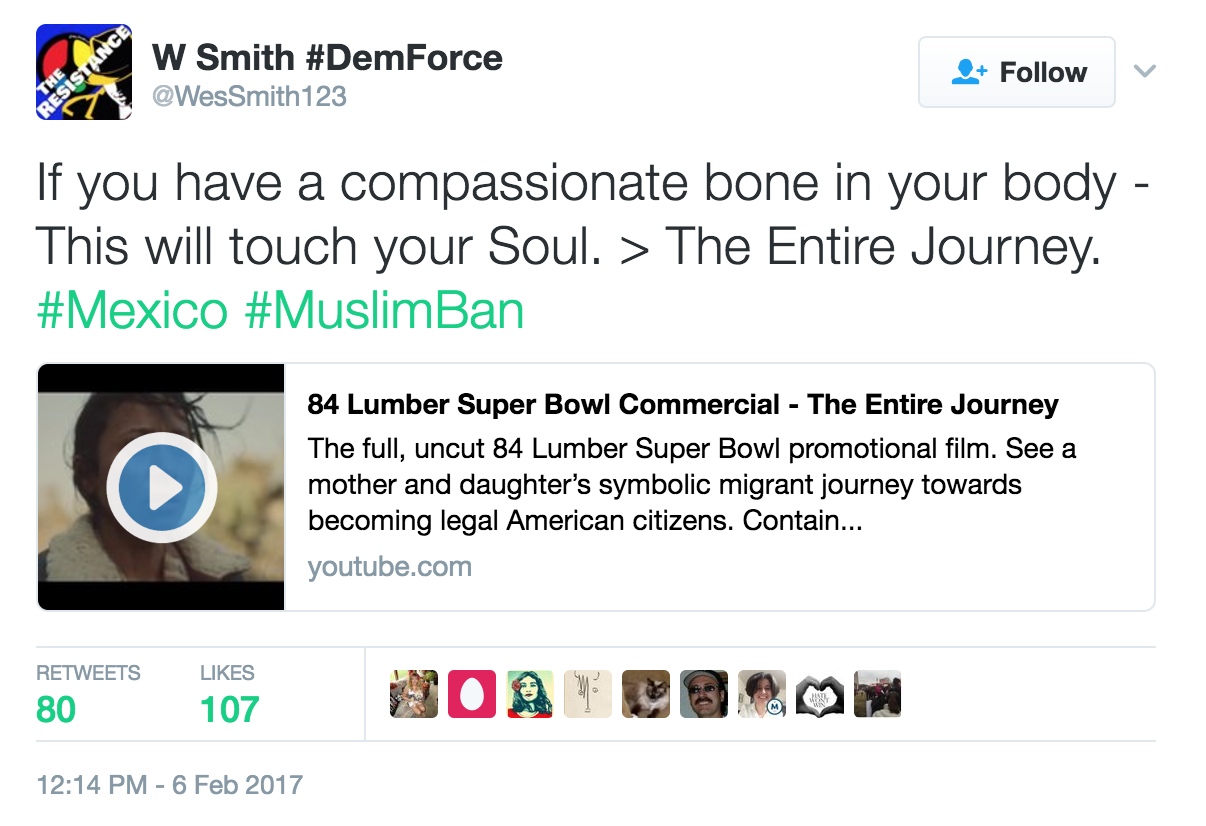Select the Hate Won't Win heart-hands avatar
1206x826 pixels.
pos(819,694)
